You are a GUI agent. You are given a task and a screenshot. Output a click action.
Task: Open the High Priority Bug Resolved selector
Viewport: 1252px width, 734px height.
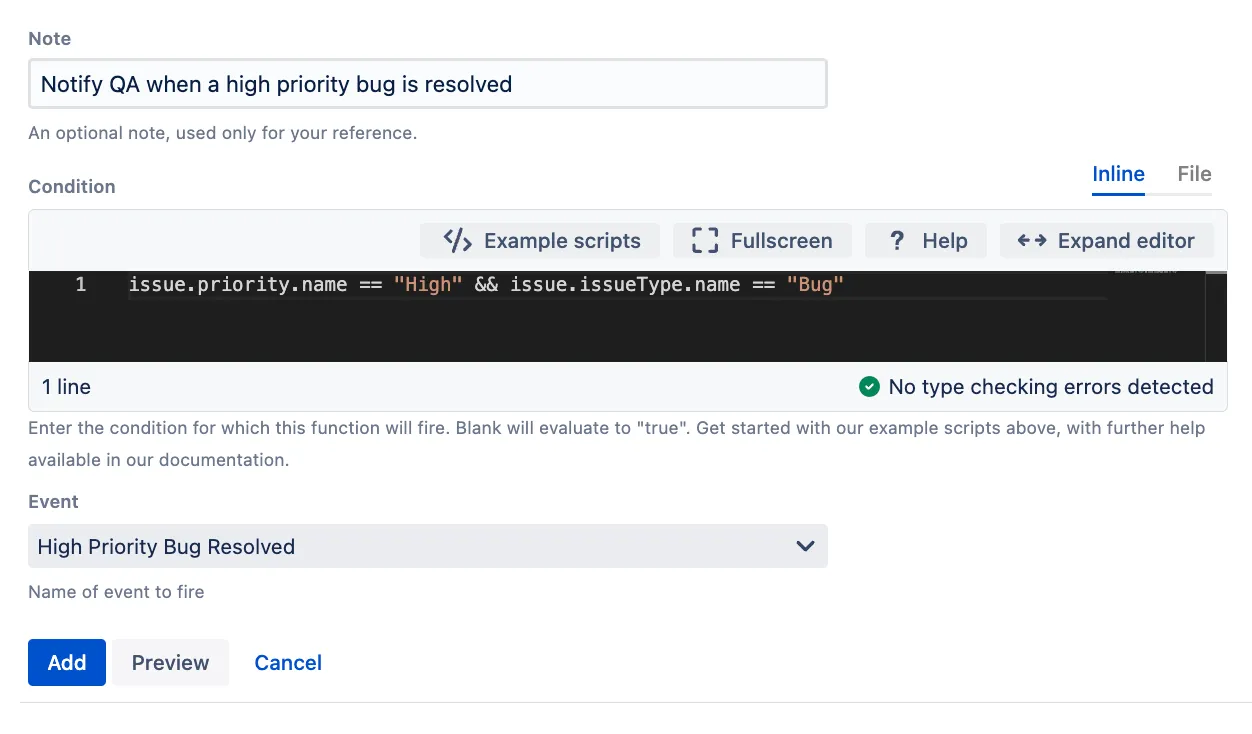[x=428, y=547]
